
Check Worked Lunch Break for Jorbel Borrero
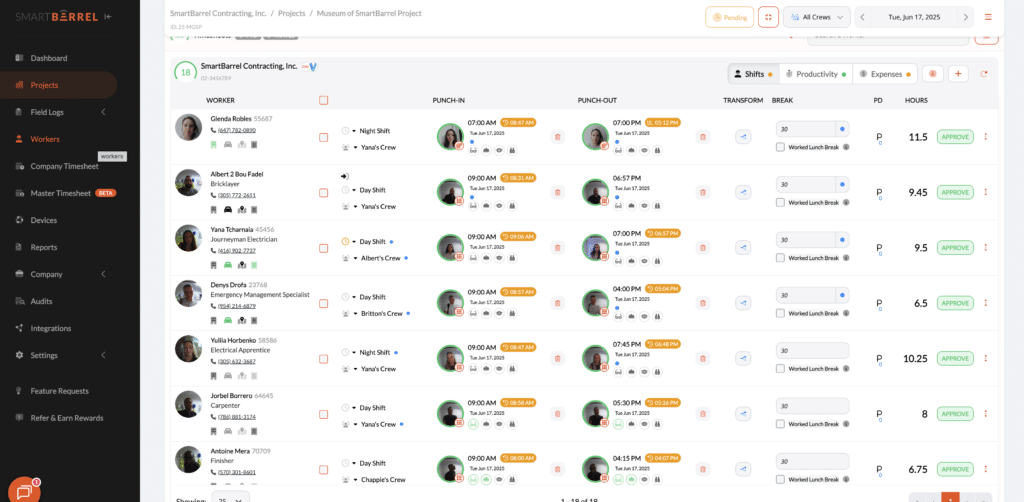[x=780, y=424]
